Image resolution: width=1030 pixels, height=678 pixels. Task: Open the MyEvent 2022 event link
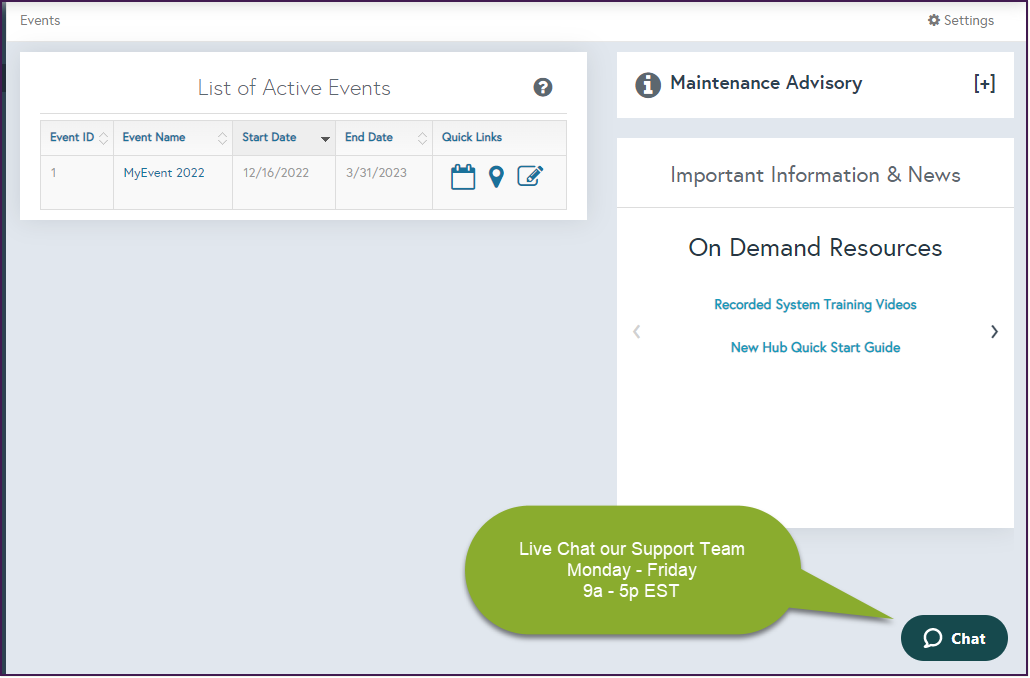[164, 173]
